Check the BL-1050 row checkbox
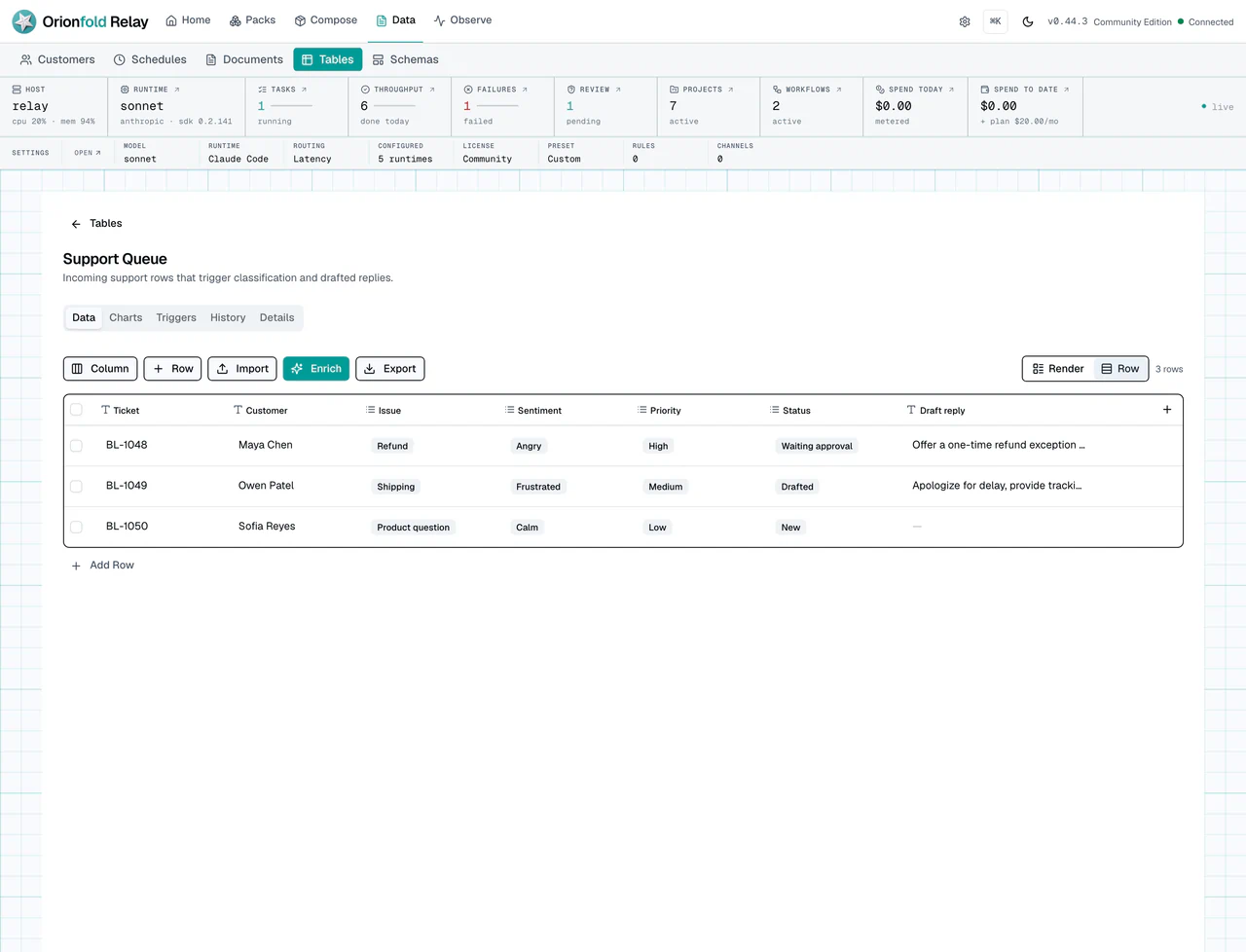The width and height of the screenshot is (1246, 952). point(77,528)
